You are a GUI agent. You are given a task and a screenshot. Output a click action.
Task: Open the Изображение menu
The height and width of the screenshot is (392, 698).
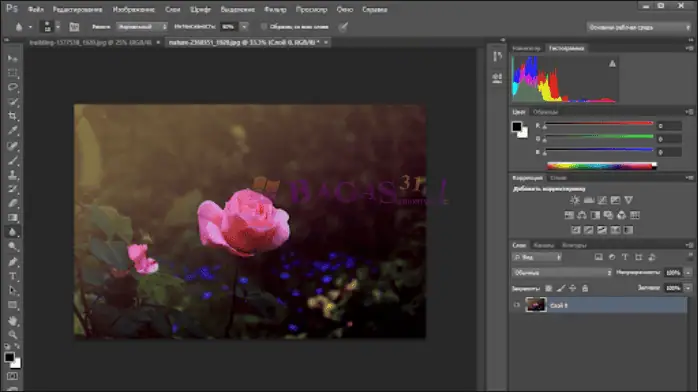pyautogui.click(x=134, y=9)
